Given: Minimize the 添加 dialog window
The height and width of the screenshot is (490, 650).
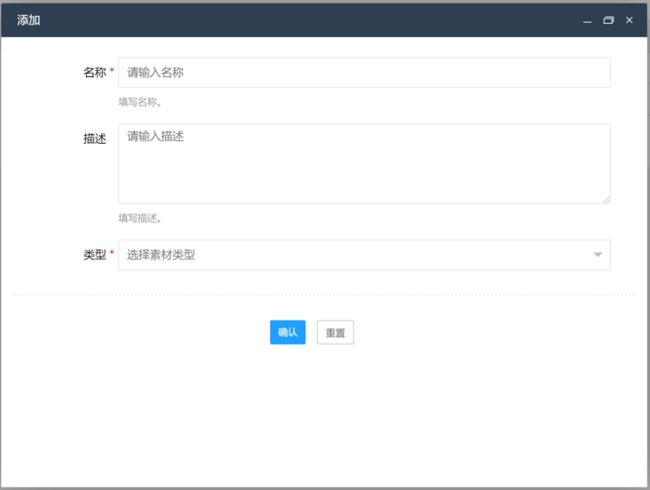Looking at the screenshot, I should pyautogui.click(x=587, y=21).
